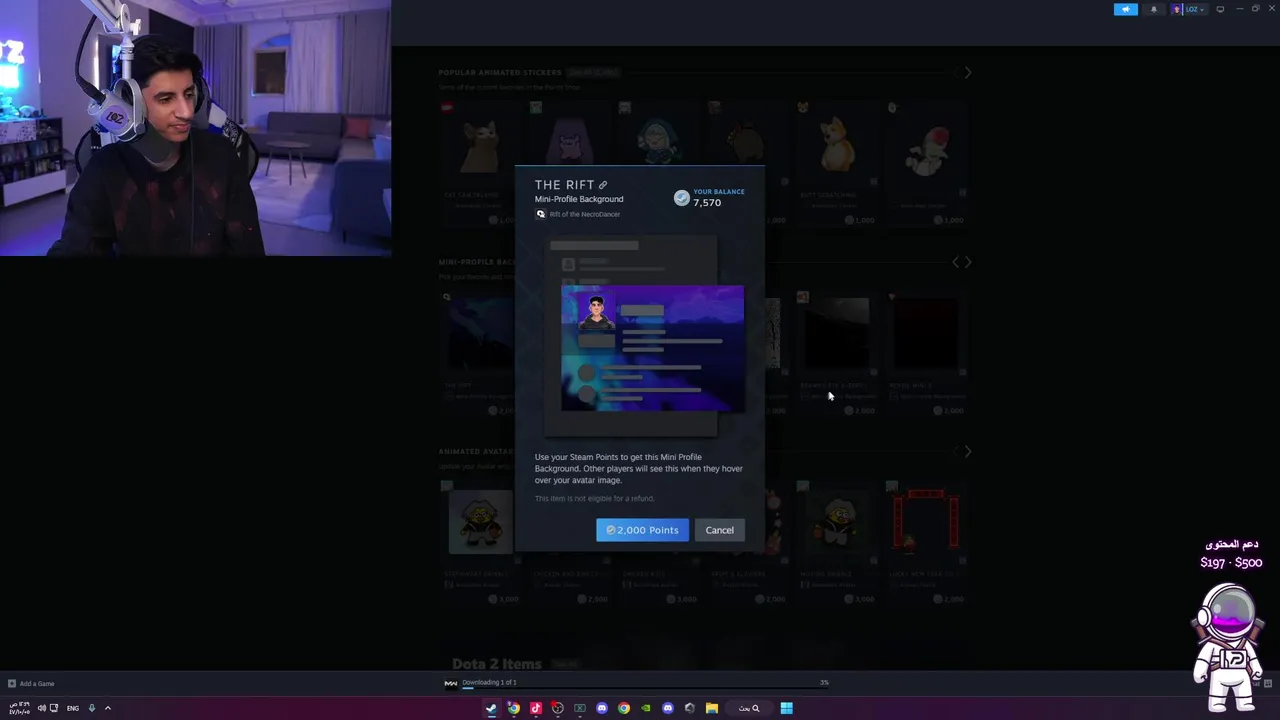Image resolution: width=1280 pixels, height=720 pixels.
Task: Open File Explorer from the taskbar
Action: click(712, 708)
